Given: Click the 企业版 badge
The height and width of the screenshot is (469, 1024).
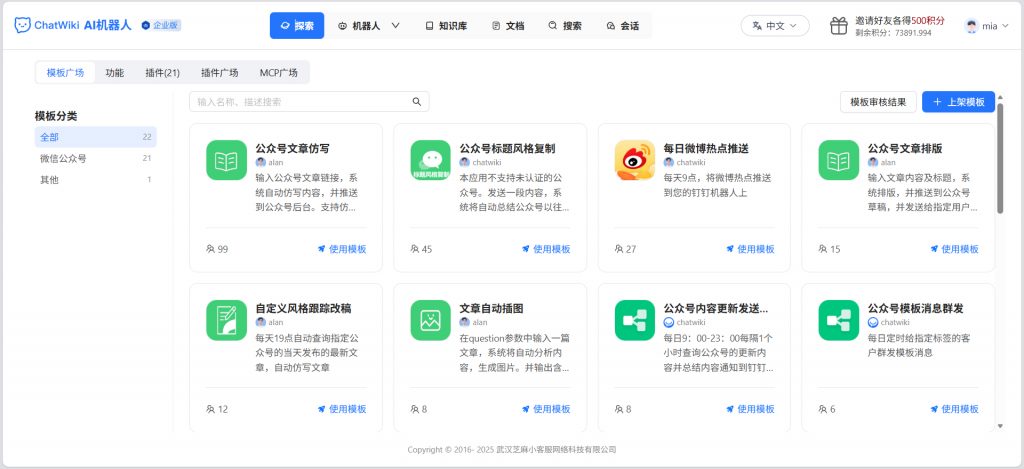Looking at the screenshot, I should point(161,25).
